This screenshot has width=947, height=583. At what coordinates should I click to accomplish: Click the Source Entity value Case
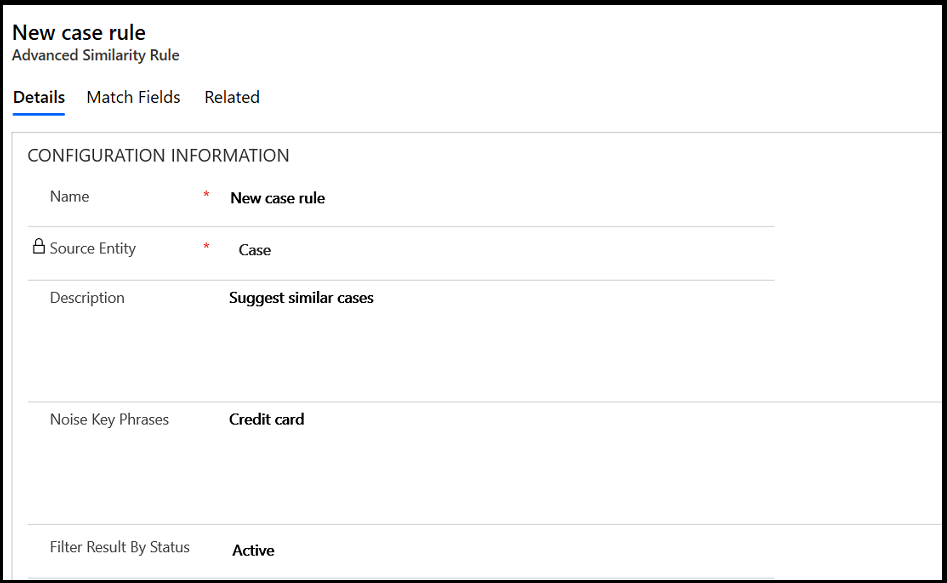[255, 250]
